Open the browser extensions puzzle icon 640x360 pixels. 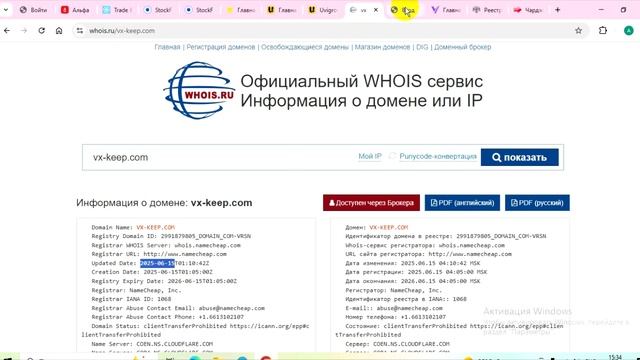click(603, 31)
